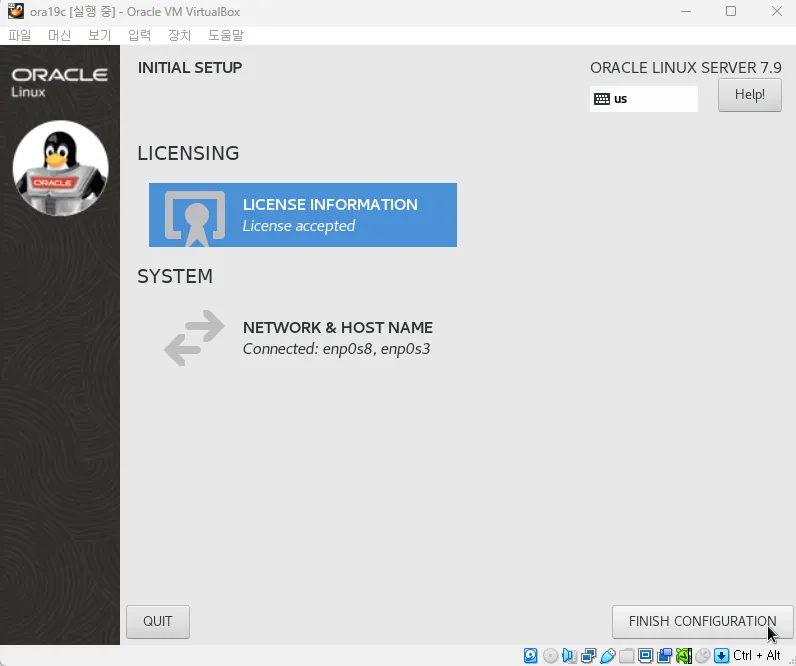Click the USB devices status icon

click(608, 655)
